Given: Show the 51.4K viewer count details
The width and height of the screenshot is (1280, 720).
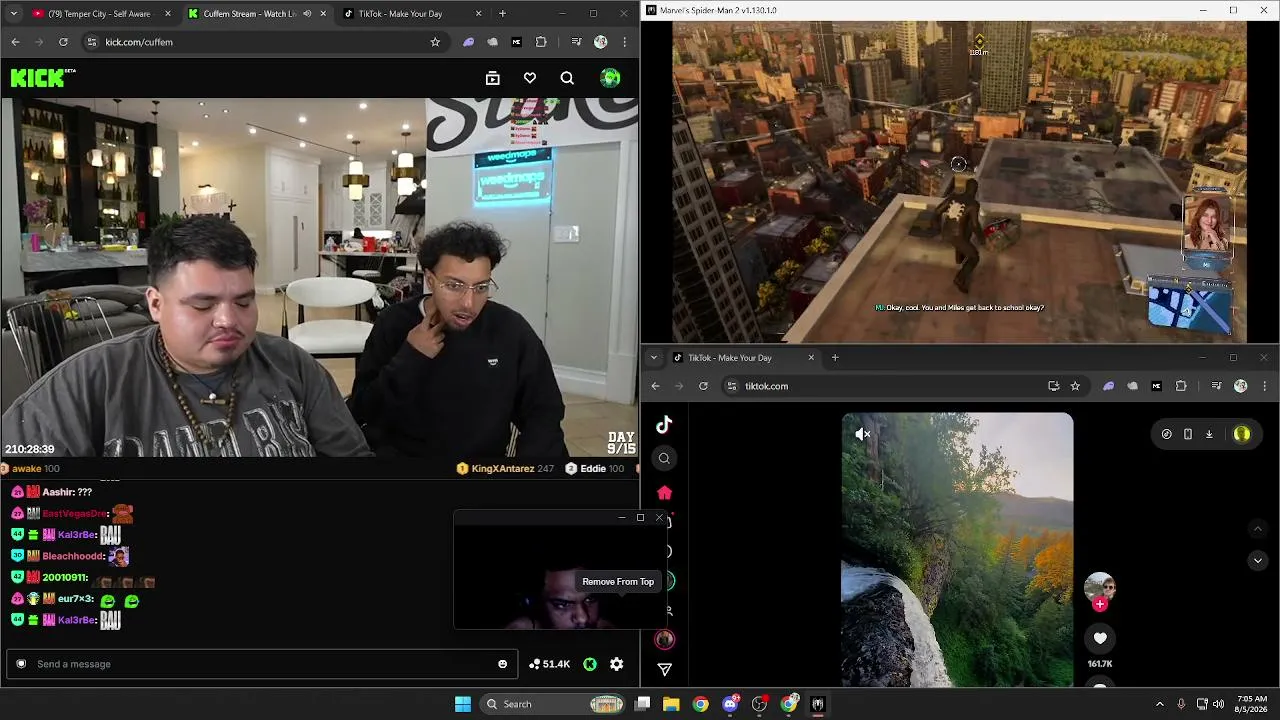Looking at the screenshot, I should pos(549,664).
